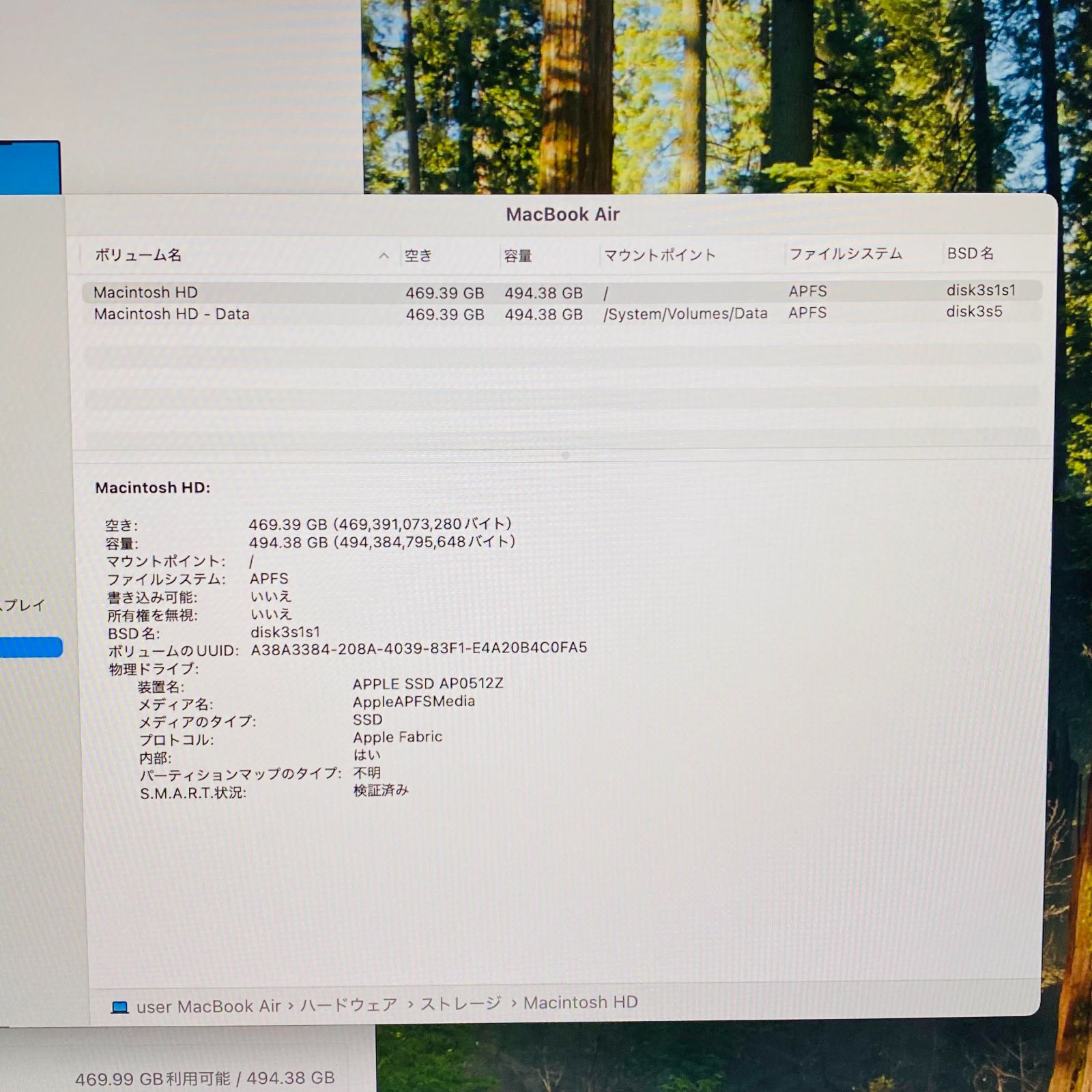
Task: Click user MacBook Air in the path bar
Action: pyautogui.click(x=209, y=1007)
